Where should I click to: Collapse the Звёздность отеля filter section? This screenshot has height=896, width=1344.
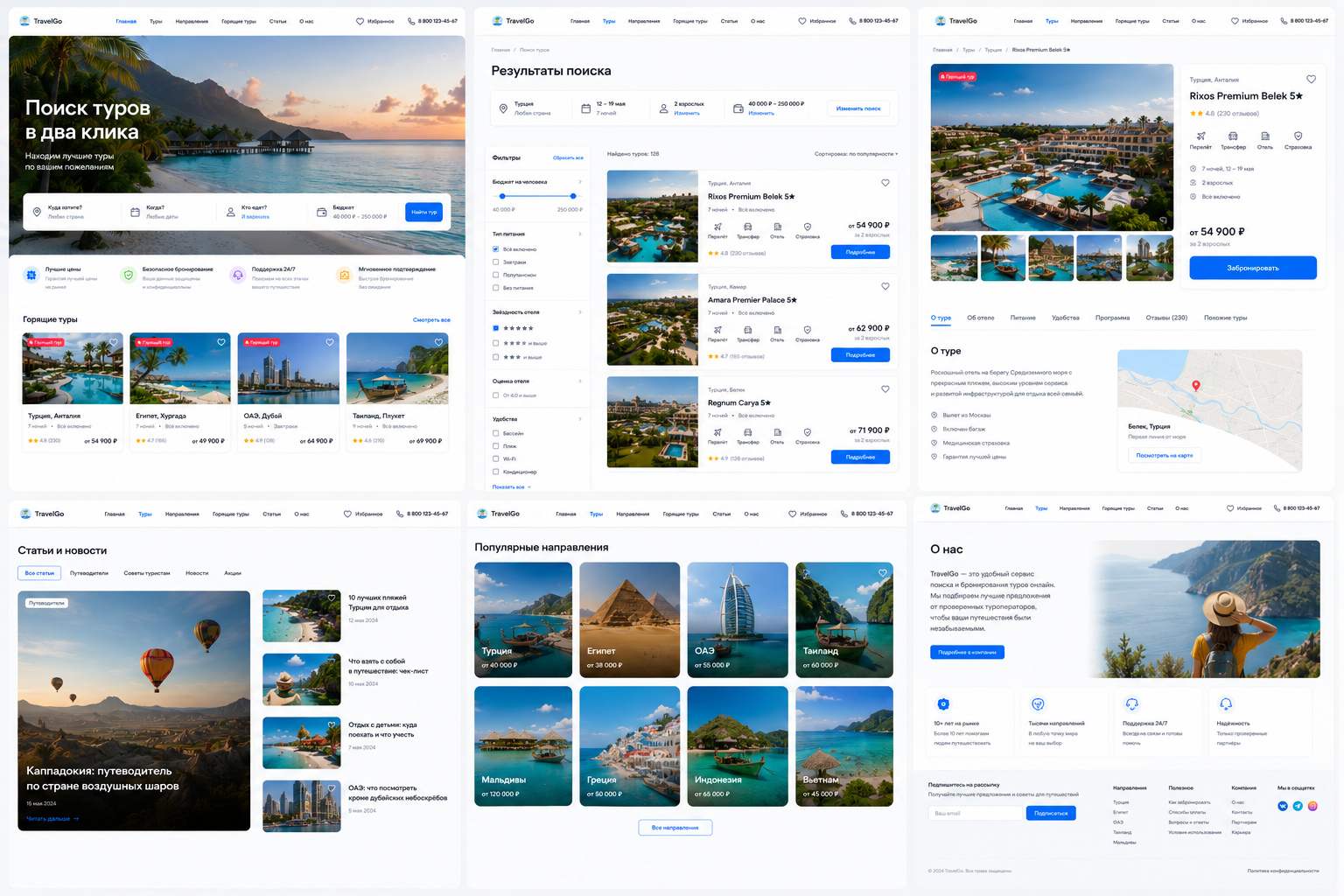coord(580,312)
